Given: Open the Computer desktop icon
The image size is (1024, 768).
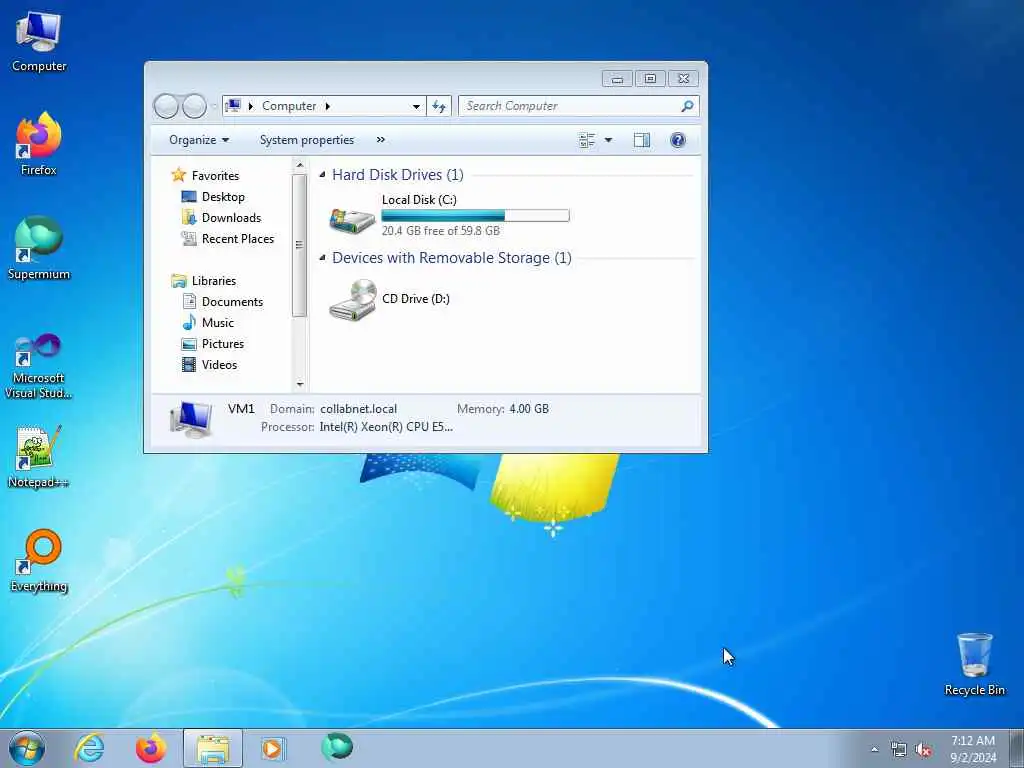Looking at the screenshot, I should (x=39, y=40).
